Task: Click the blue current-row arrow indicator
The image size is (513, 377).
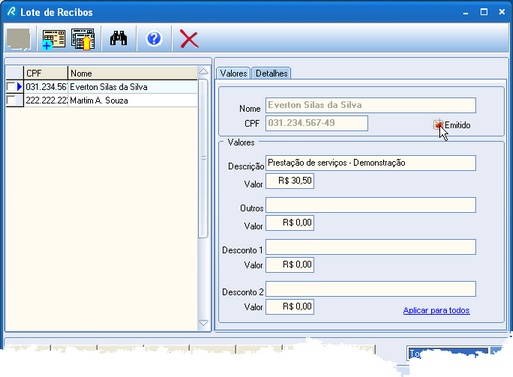Action: point(19,87)
